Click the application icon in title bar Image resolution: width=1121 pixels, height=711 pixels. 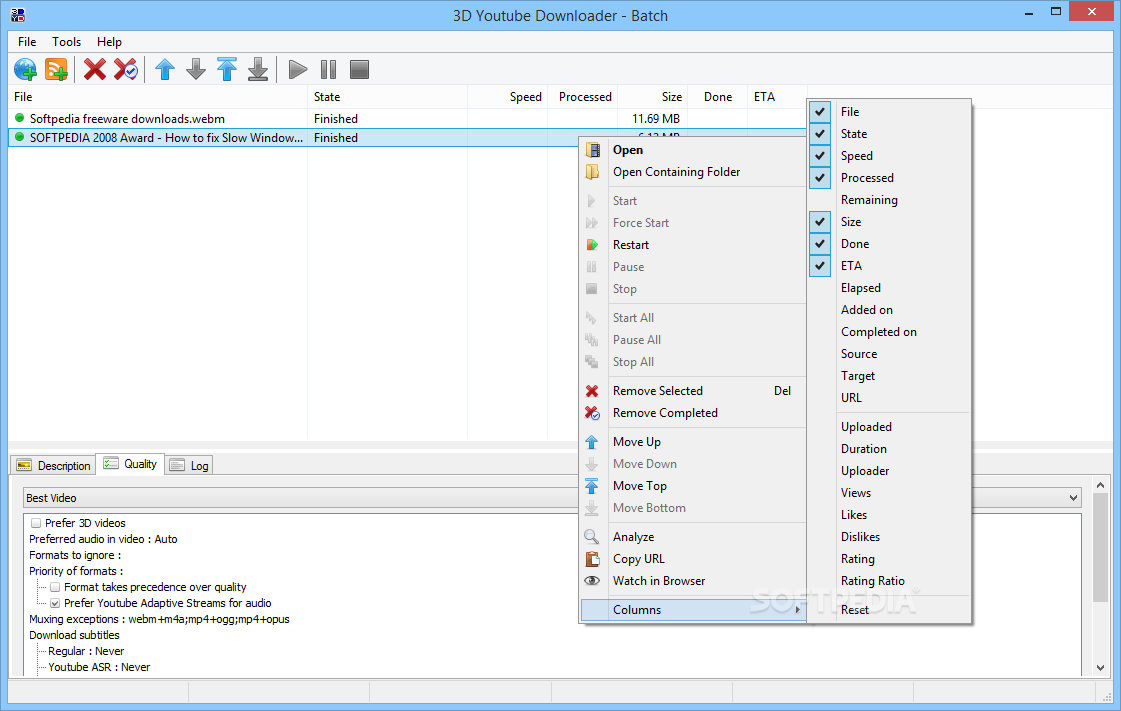point(18,14)
